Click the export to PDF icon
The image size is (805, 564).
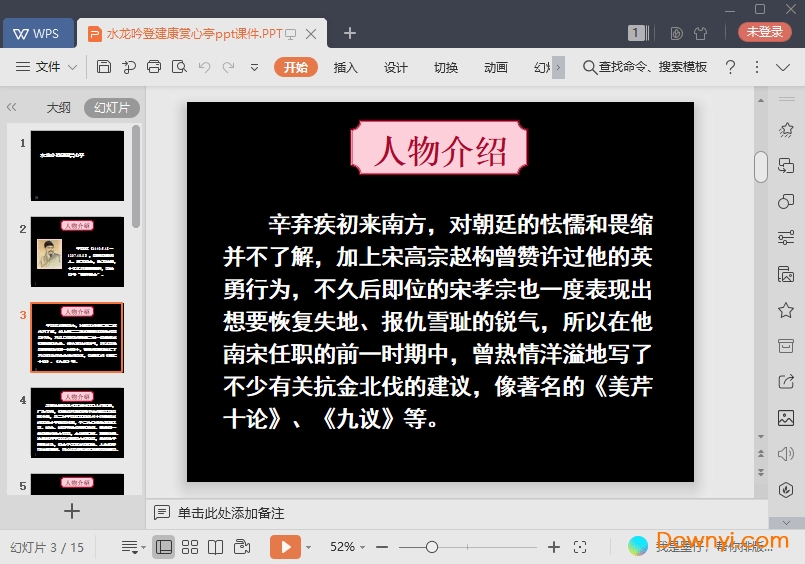coord(129,67)
